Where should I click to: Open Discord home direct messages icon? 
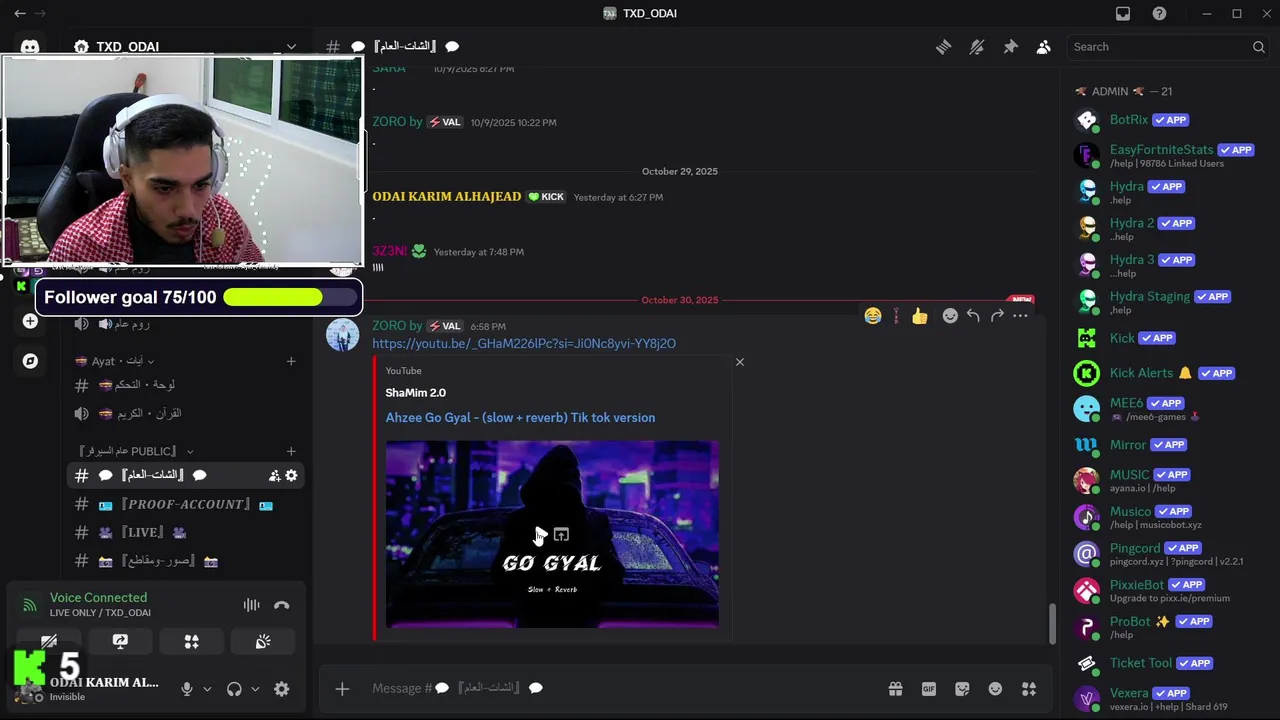coord(30,47)
